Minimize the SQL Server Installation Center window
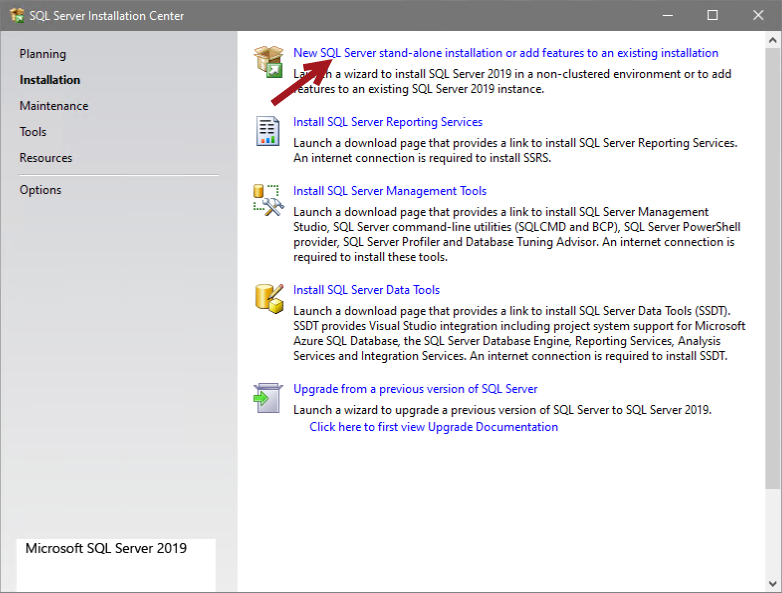 point(668,15)
